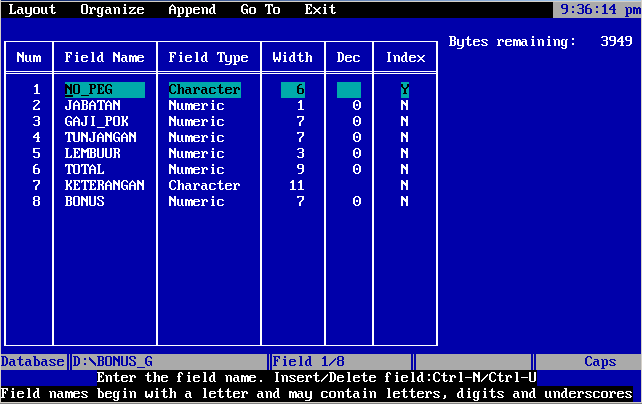This screenshot has width=642, height=404.
Task: Click the Field Name column header
Action: [x=104, y=57]
